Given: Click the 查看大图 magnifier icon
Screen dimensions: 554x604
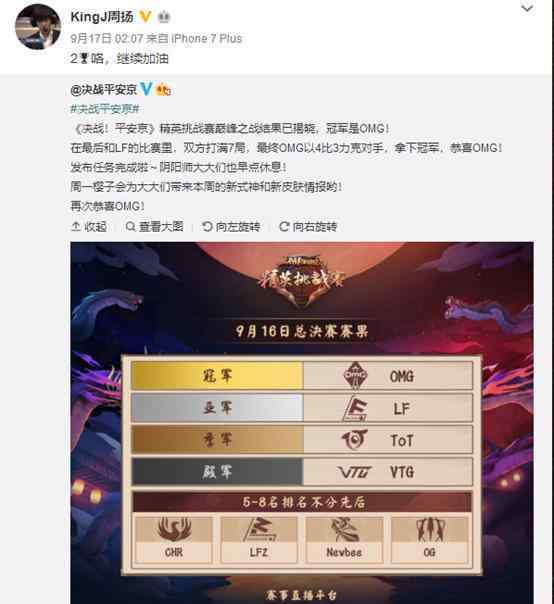Looking at the screenshot, I should click(x=131, y=226).
